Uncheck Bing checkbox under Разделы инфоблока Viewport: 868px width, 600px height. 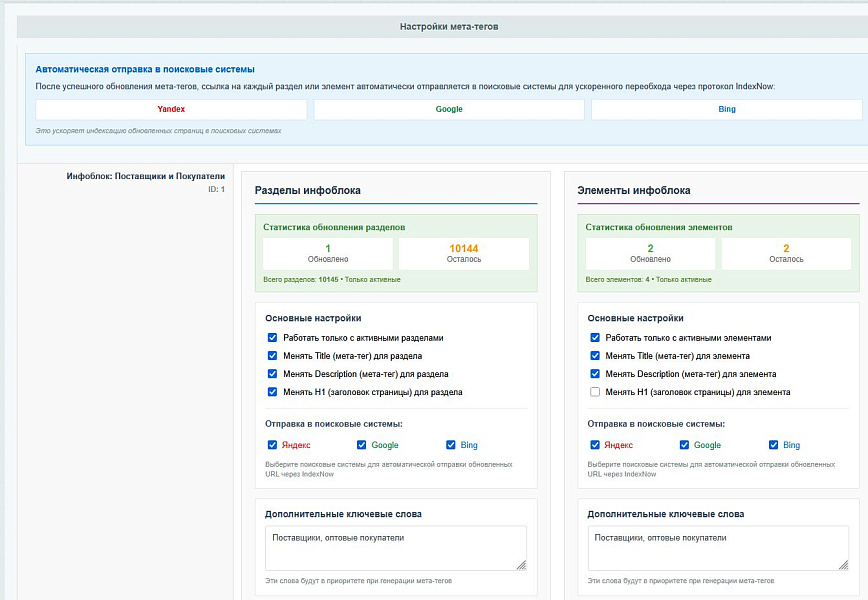451,445
